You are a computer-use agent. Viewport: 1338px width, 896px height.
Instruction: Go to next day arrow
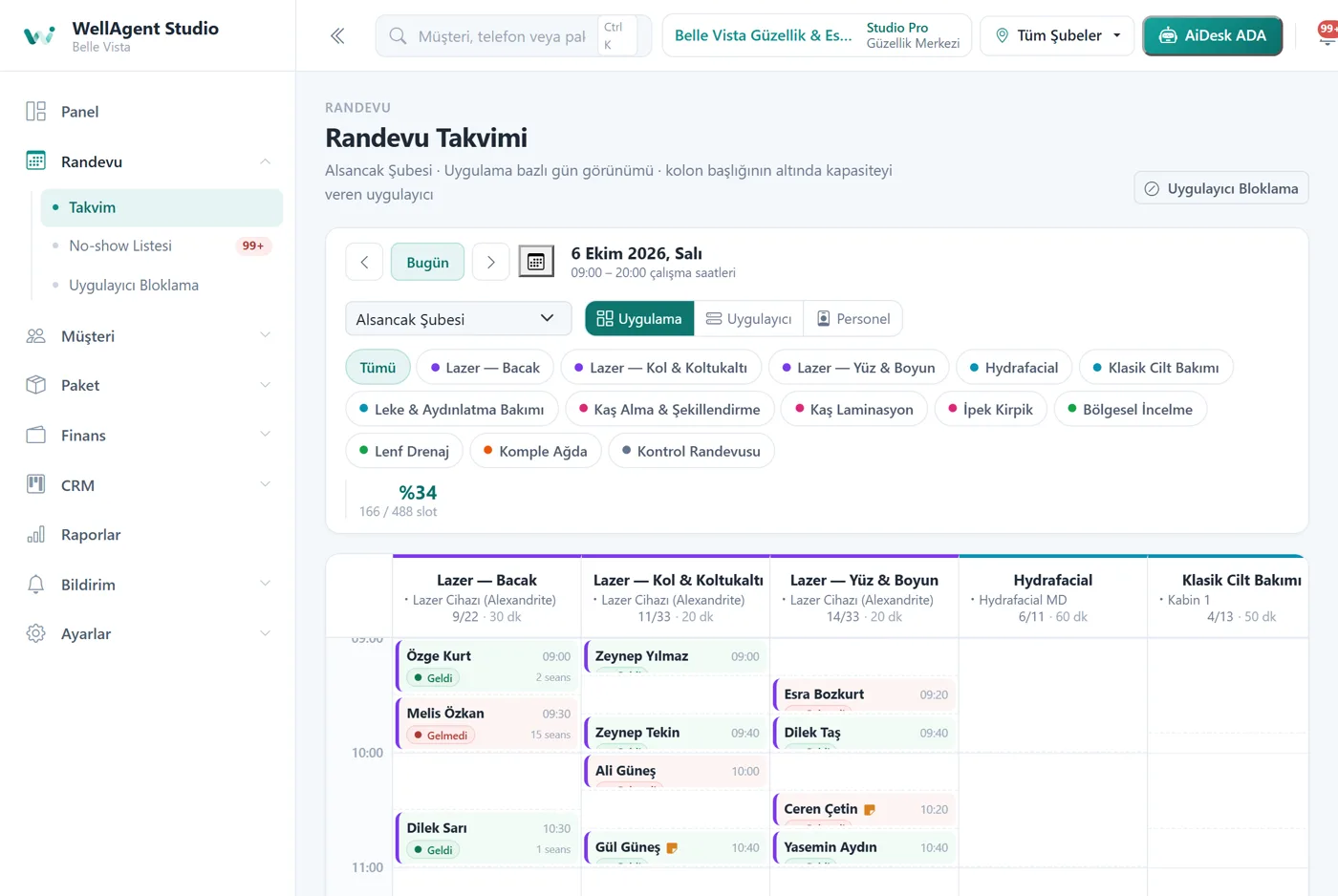(491, 262)
